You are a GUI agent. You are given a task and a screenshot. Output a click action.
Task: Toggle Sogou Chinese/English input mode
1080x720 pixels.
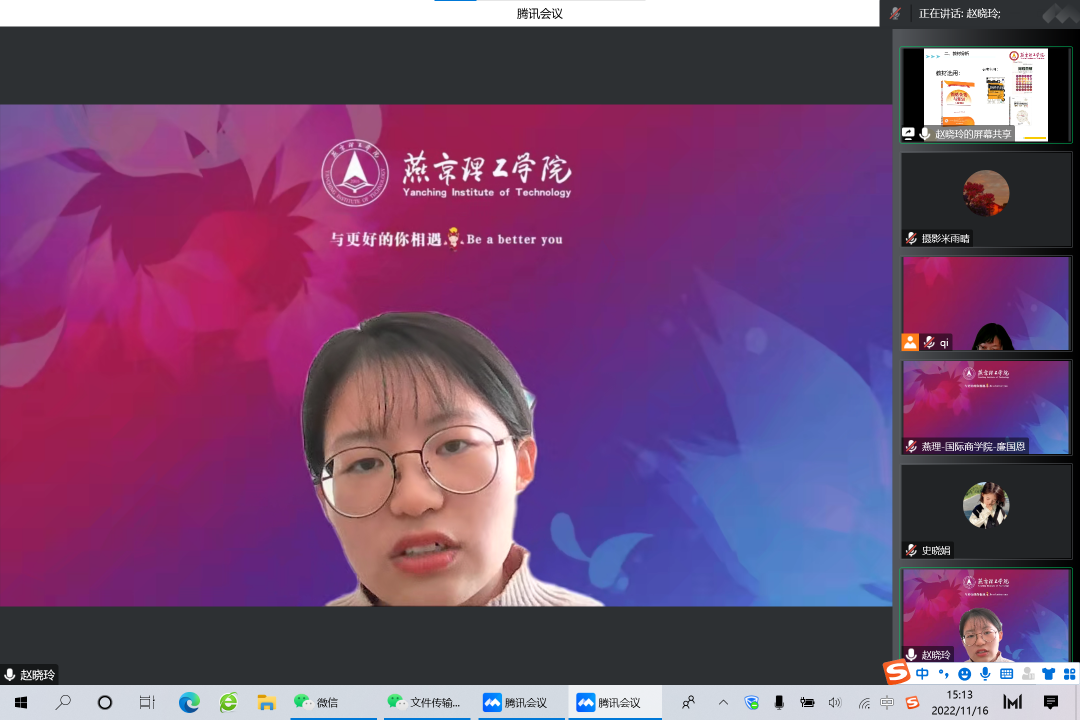tap(922, 674)
